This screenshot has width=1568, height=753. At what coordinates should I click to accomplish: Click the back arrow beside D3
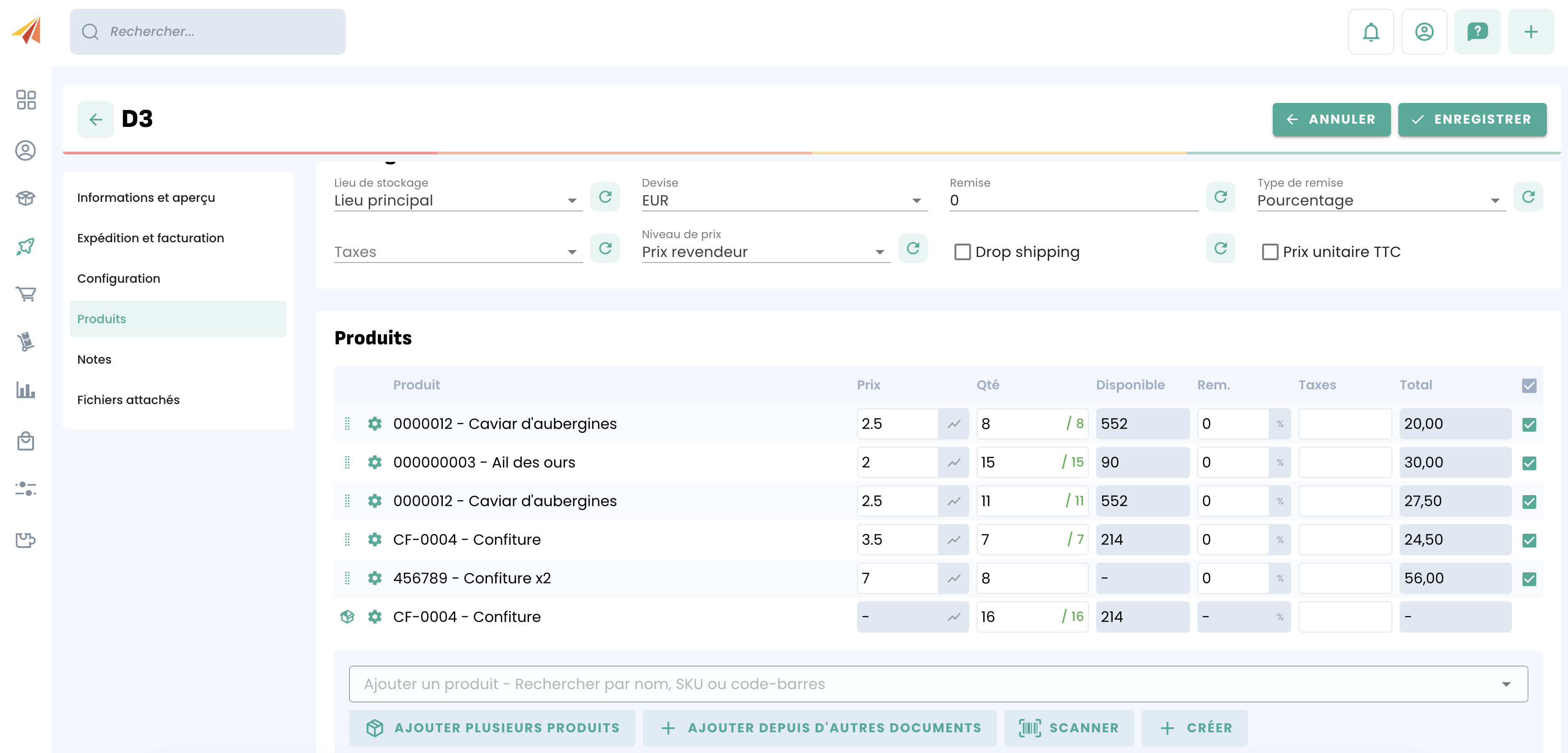(x=96, y=120)
